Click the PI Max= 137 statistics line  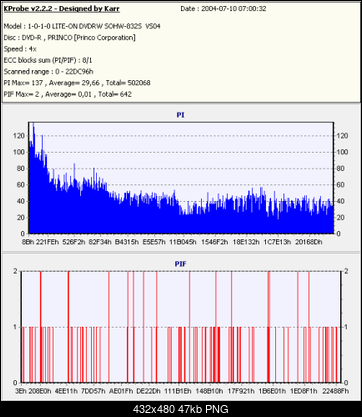pos(77,83)
